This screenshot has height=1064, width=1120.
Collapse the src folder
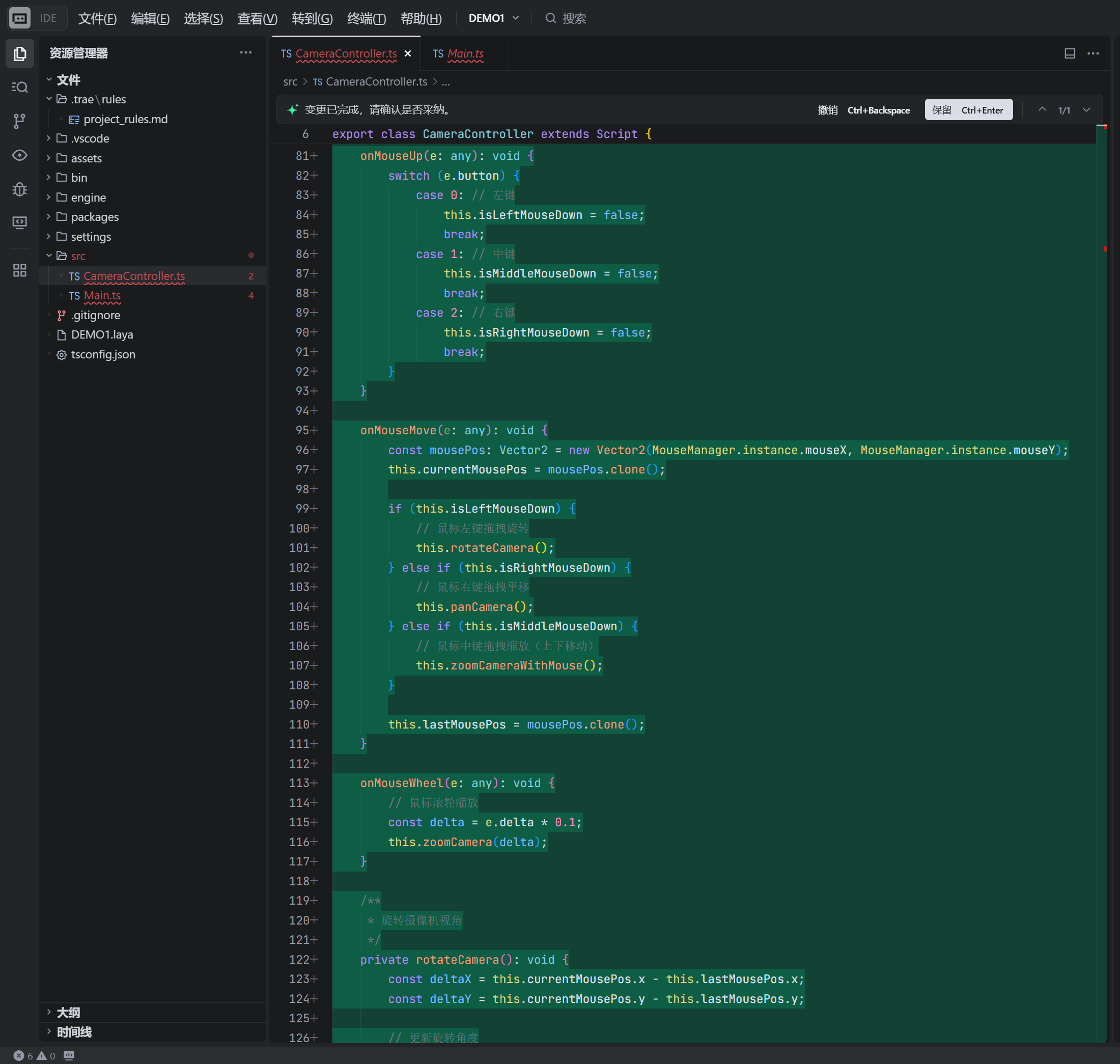pyautogui.click(x=49, y=256)
